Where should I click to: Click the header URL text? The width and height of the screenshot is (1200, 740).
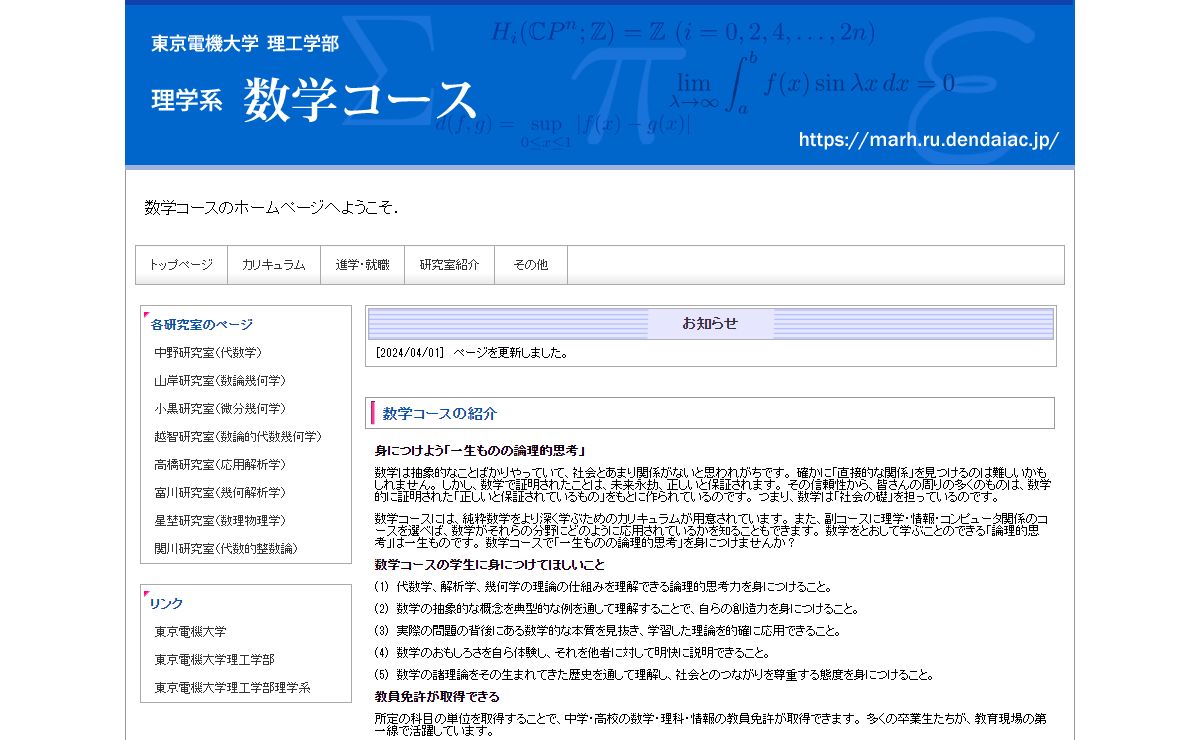click(x=928, y=140)
